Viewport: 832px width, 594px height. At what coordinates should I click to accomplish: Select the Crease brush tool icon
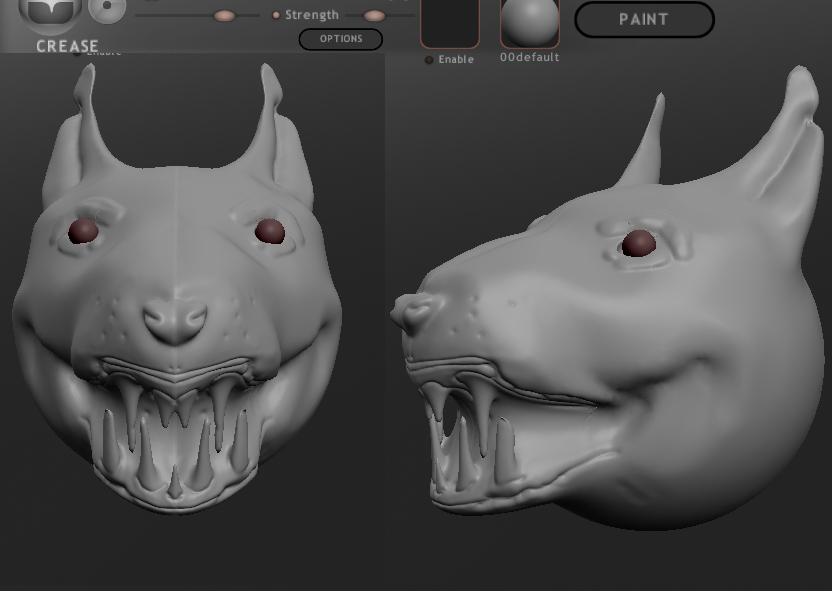click(x=51, y=12)
